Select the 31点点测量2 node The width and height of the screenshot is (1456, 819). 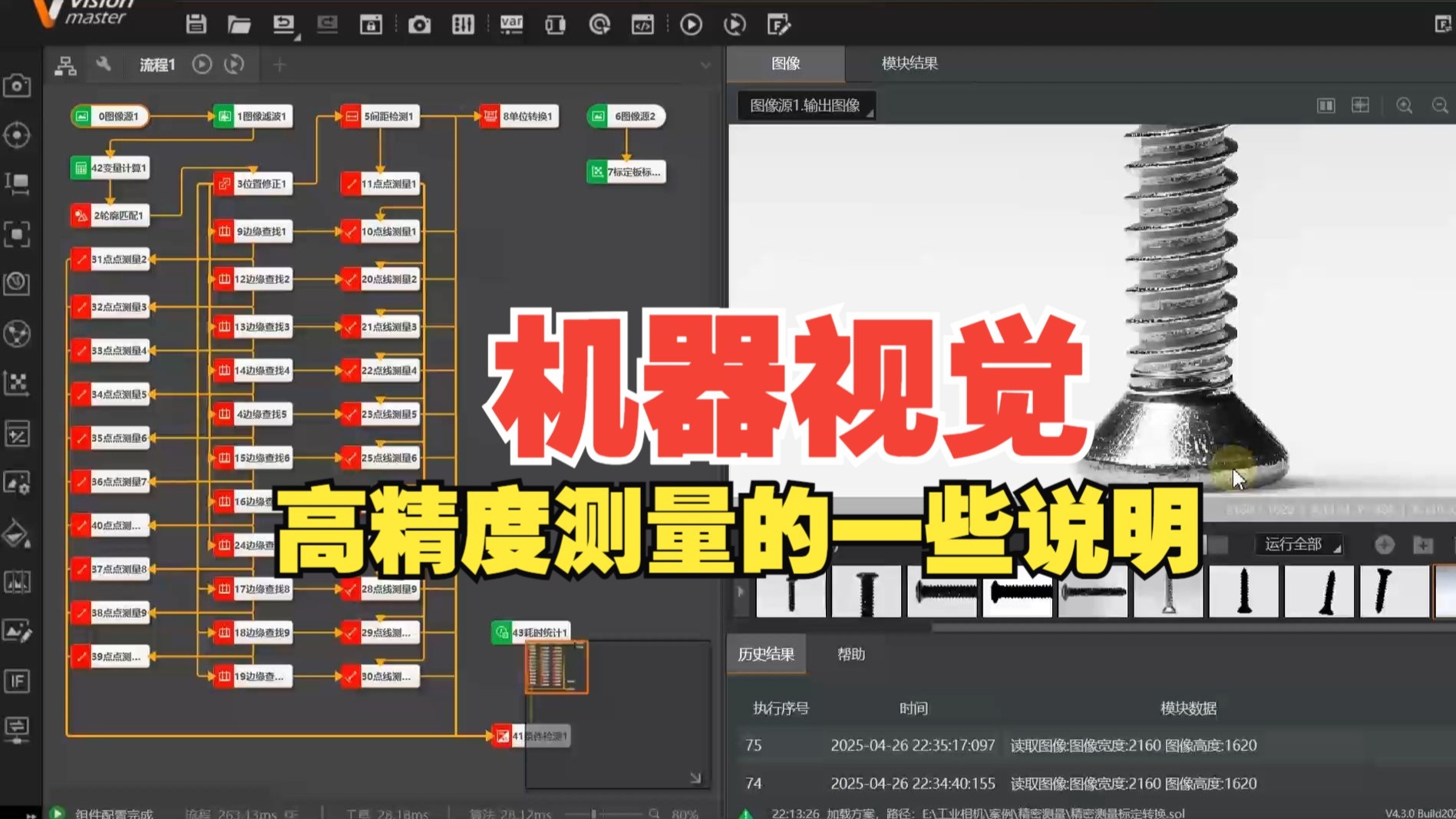(109, 259)
